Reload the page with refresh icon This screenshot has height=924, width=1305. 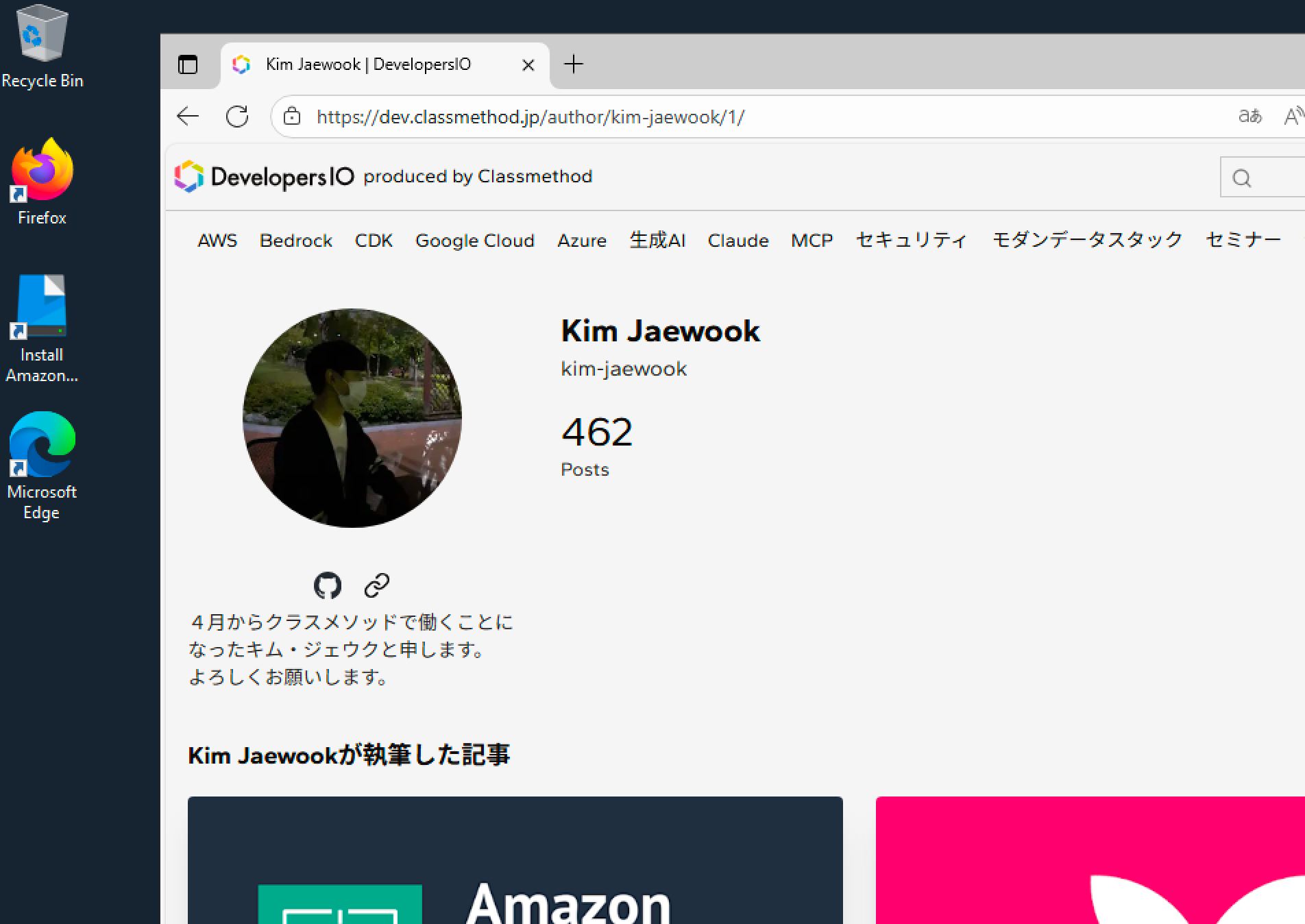click(x=237, y=117)
